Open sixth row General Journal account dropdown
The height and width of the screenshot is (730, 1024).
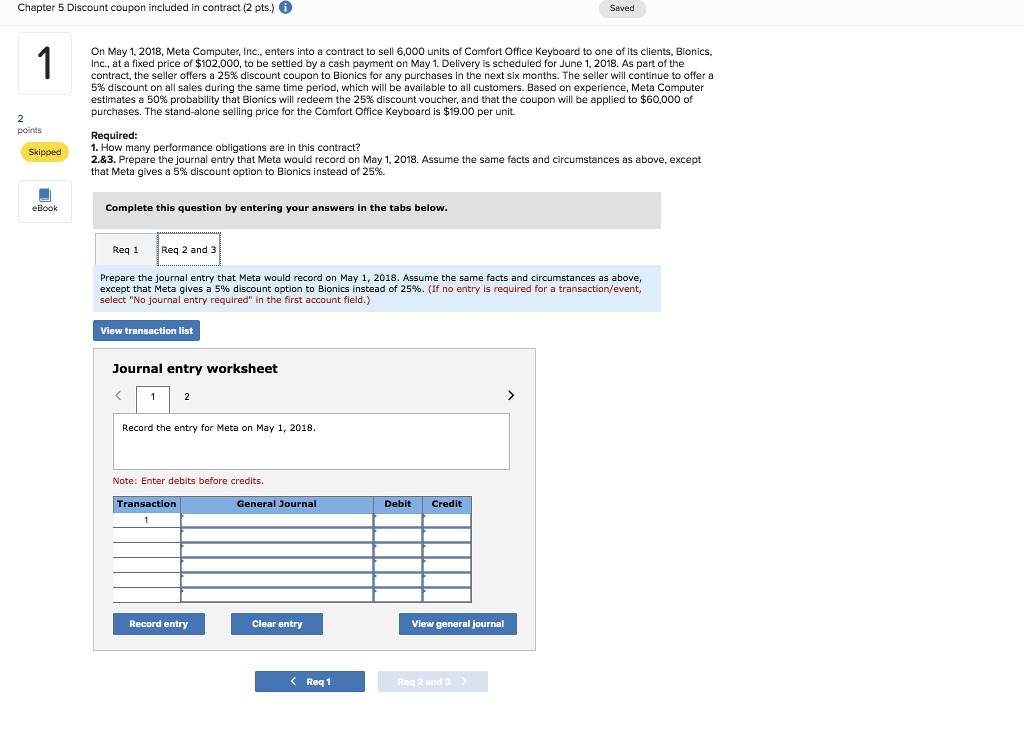pos(277,595)
